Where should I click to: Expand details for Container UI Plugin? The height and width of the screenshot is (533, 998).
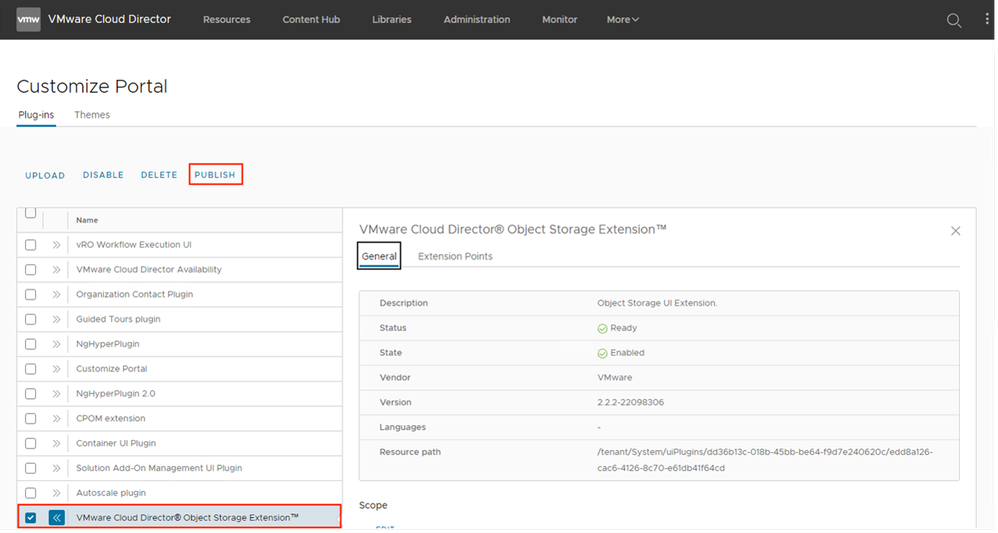click(56, 443)
